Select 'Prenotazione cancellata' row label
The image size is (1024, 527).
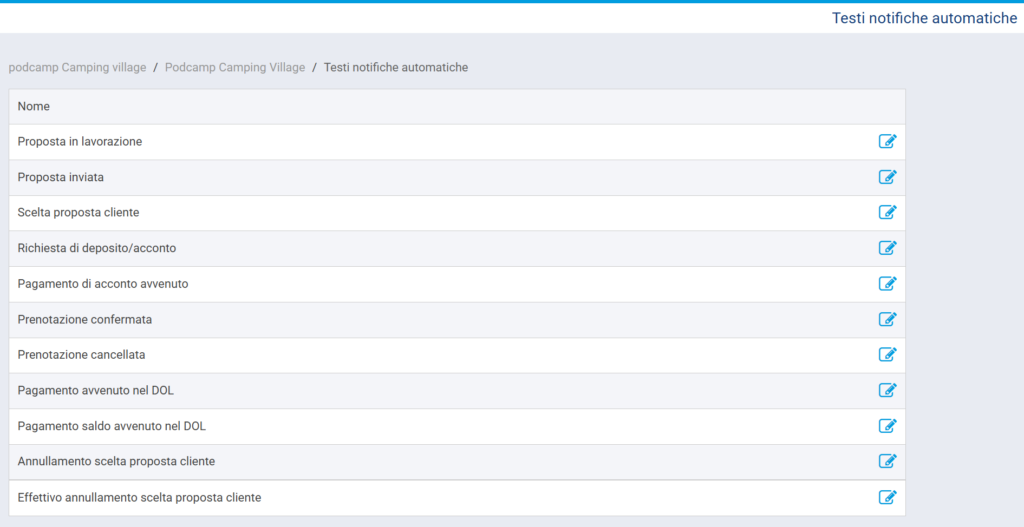(82, 355)
